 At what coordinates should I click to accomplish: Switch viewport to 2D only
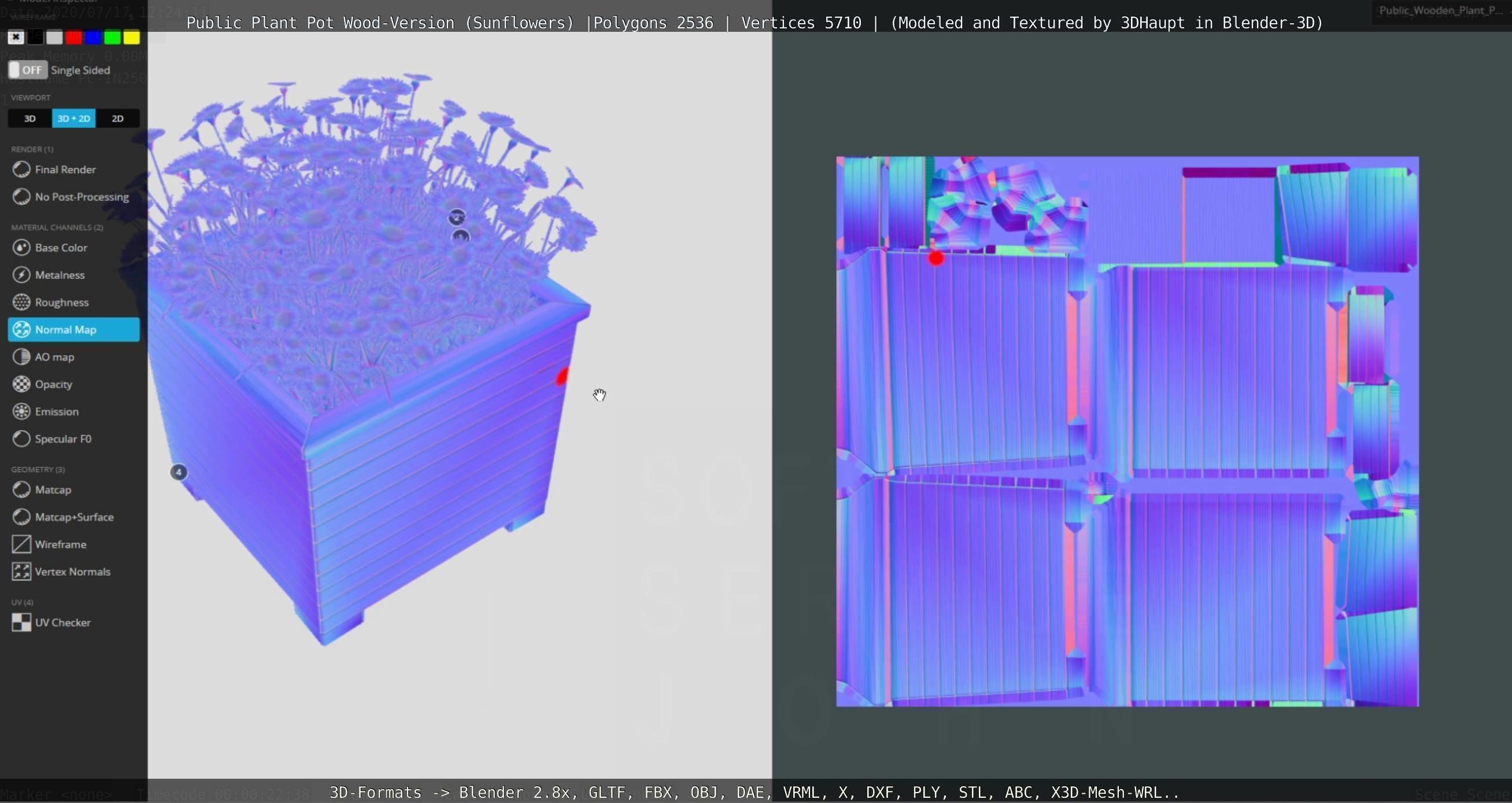pos(117,119)
